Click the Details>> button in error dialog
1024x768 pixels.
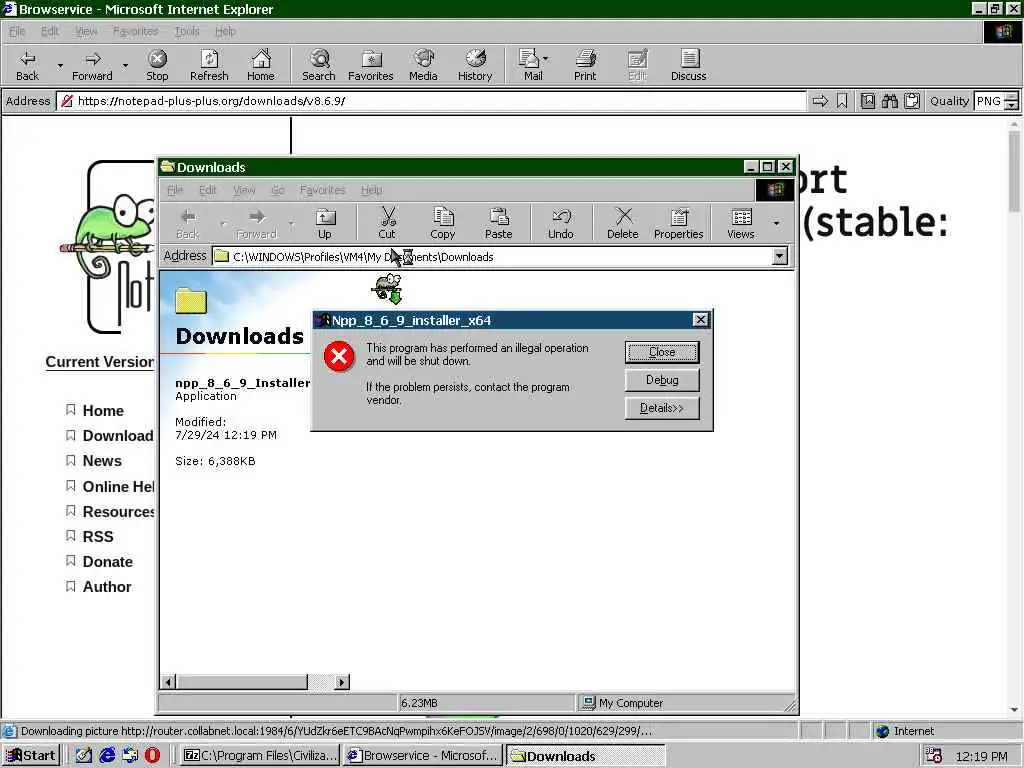tap(662, 408)
